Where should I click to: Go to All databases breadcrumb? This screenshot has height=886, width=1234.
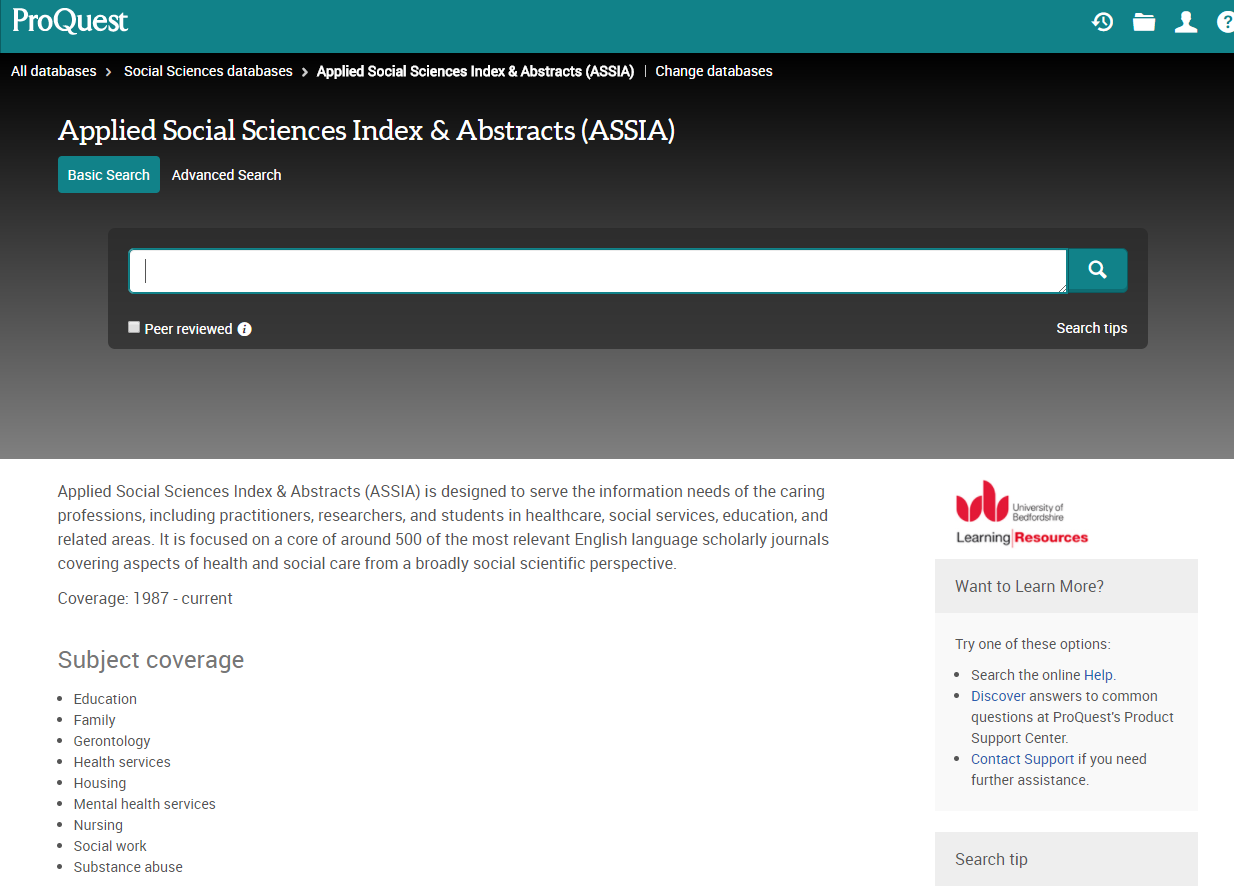54,71
